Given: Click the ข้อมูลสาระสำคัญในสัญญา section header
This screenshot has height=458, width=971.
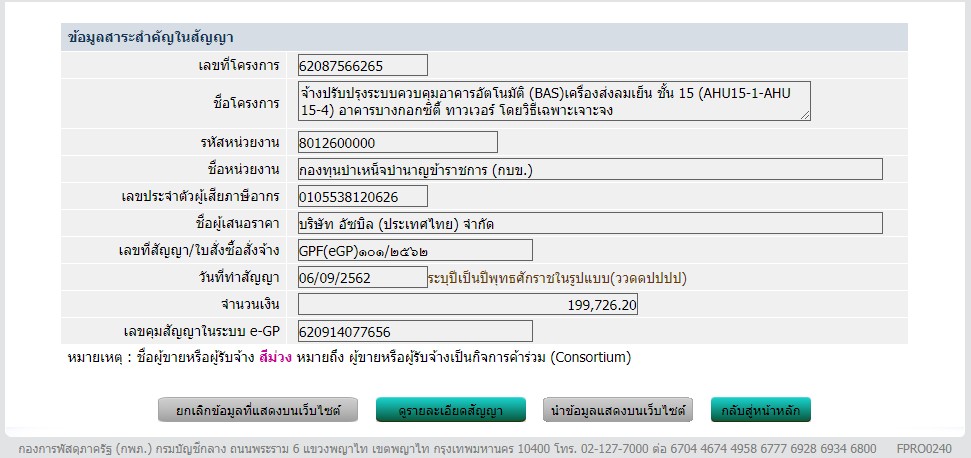Looking at the screenshot, I should [x=150, y=38].
